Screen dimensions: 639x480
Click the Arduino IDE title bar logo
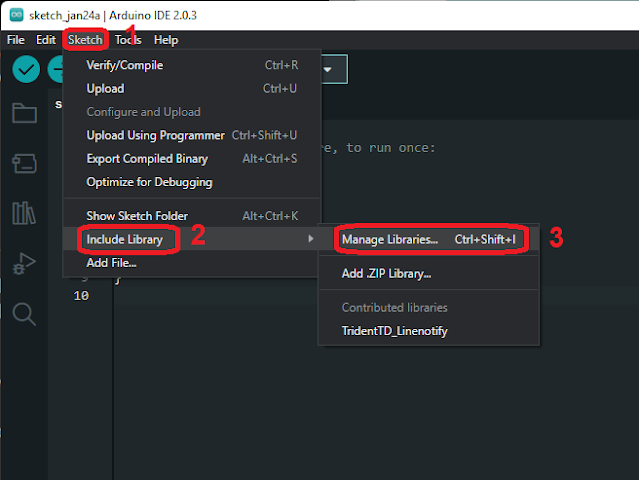tap(16, 15)
